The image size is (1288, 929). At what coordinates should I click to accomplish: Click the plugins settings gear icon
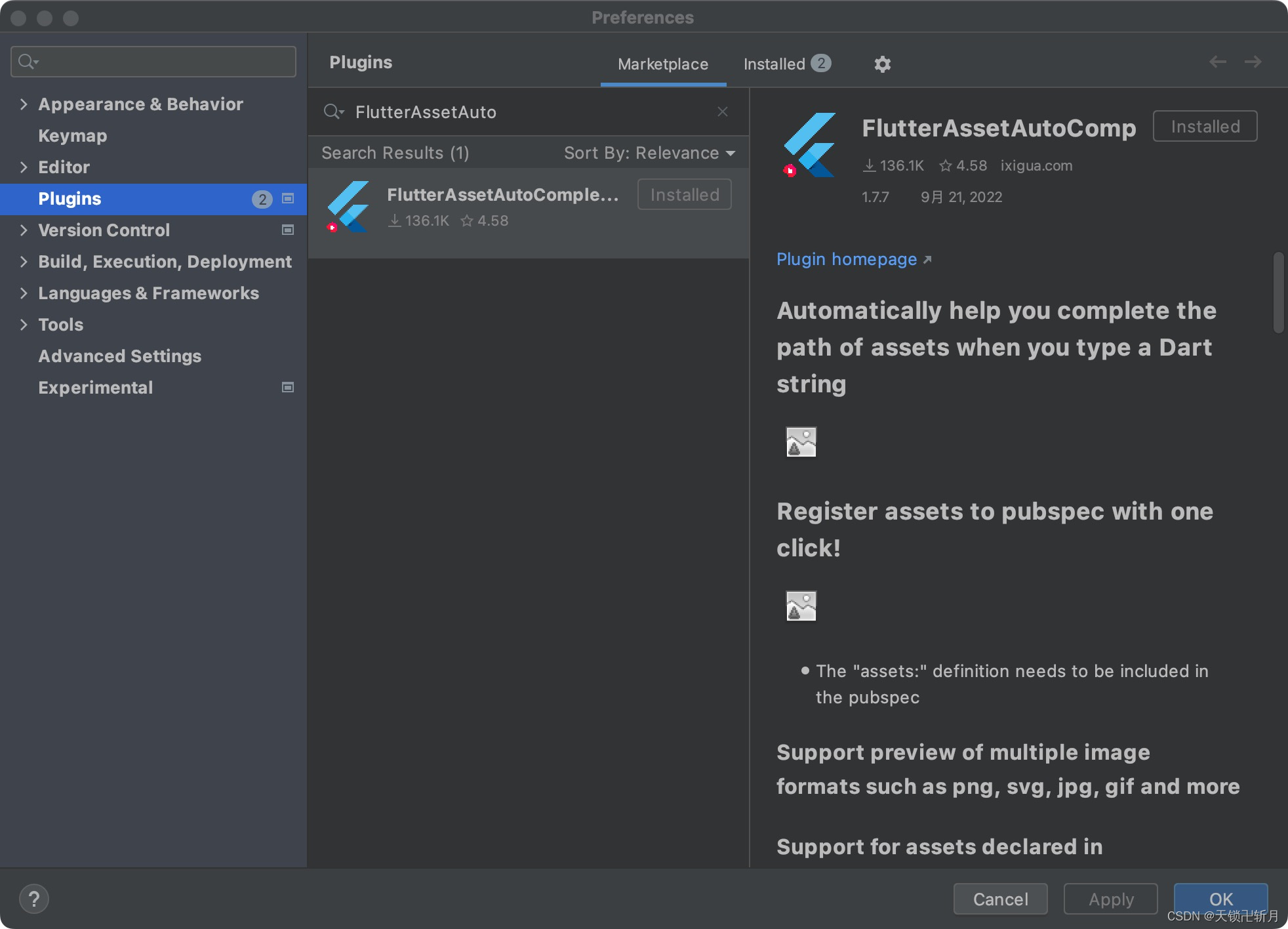pyautogui.click(x=882, y=64)
